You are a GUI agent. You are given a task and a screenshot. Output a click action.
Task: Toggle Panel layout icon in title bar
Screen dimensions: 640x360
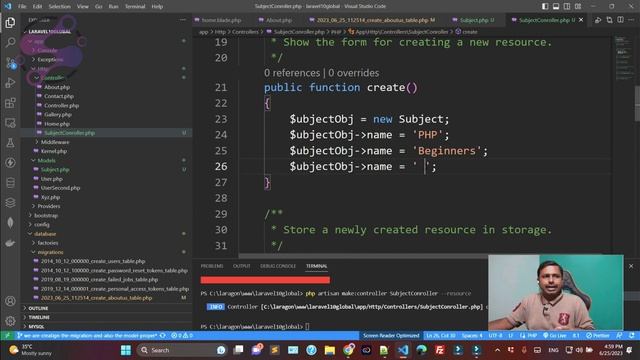coord(556,6)
